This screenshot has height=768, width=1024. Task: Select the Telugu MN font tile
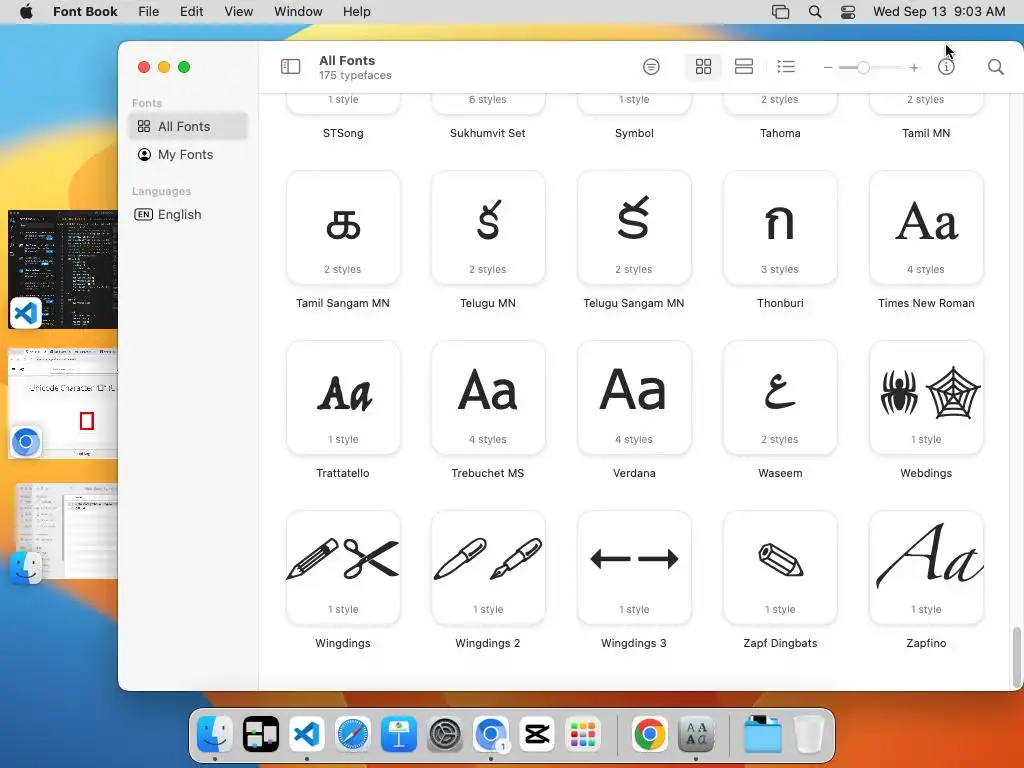[x=488, y=227]
